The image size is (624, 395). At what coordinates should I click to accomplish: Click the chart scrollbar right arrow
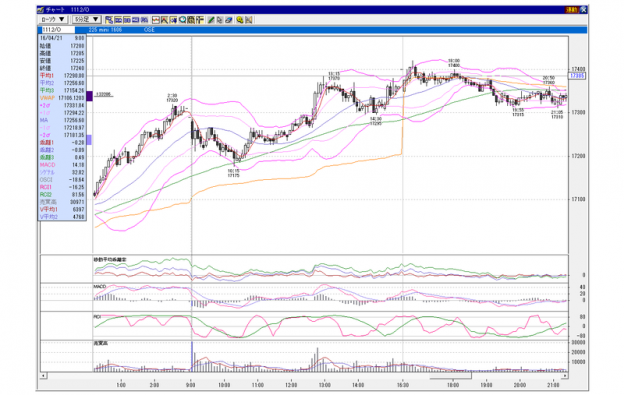tap(565, 375)
